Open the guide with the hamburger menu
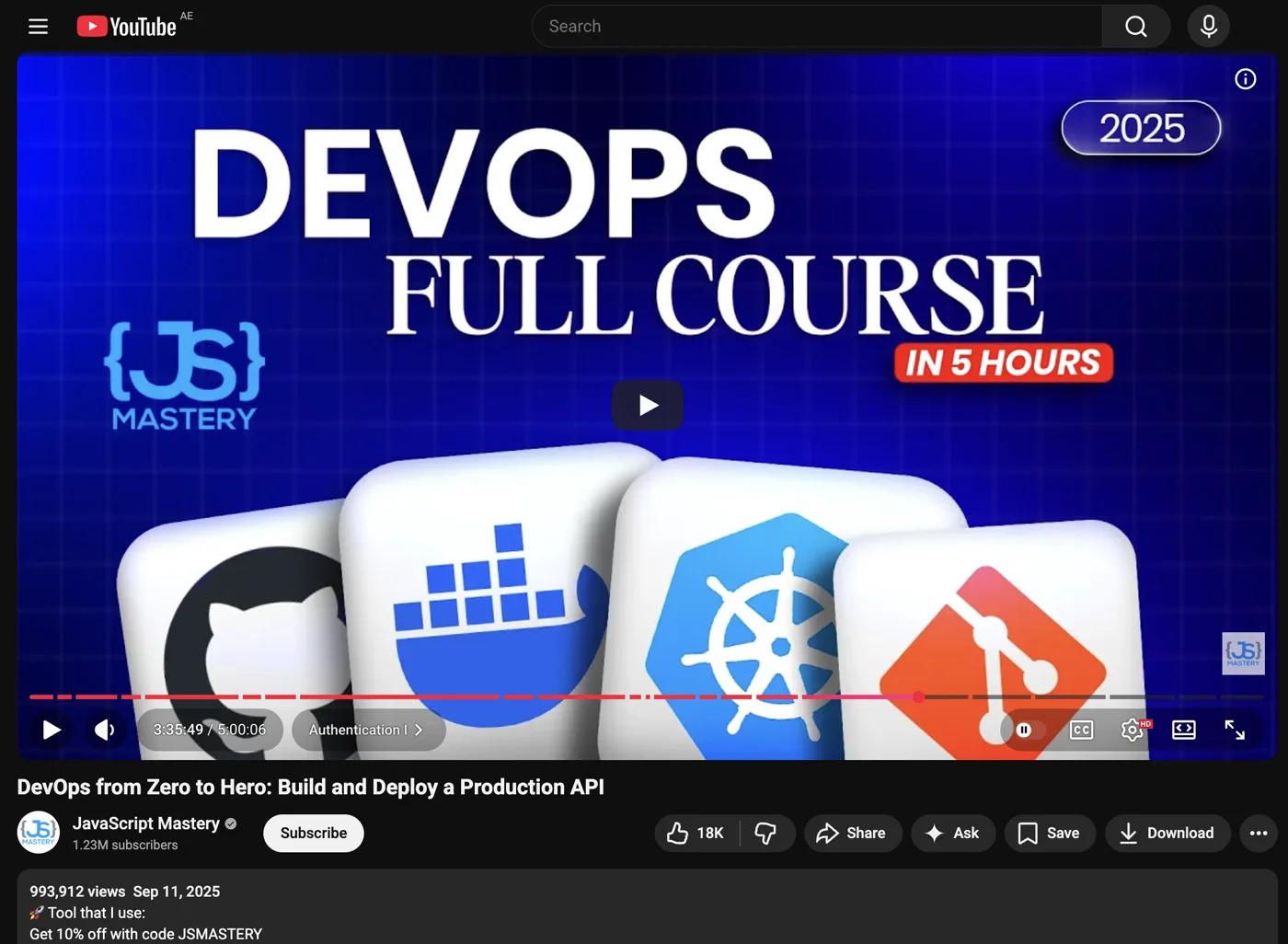The image size is (1288, 944). (x=38, y=26)
